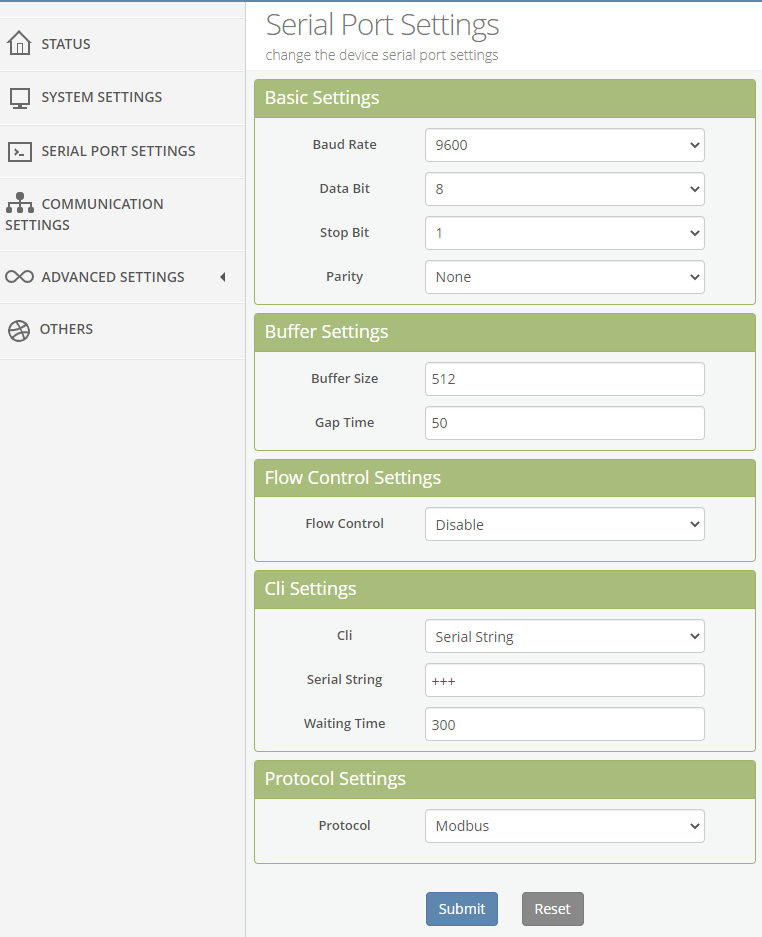The image size is (762, 937).
Task: Click the Buffer Size label
Action: click(x=345, y=378)
